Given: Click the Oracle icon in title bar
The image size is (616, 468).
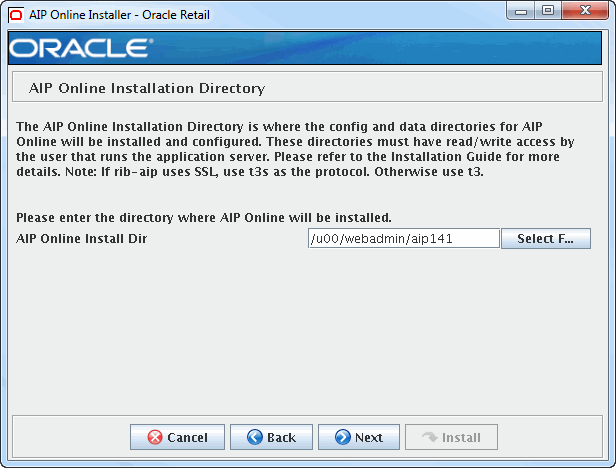Looking at the screenshot, I should (16, 15).
